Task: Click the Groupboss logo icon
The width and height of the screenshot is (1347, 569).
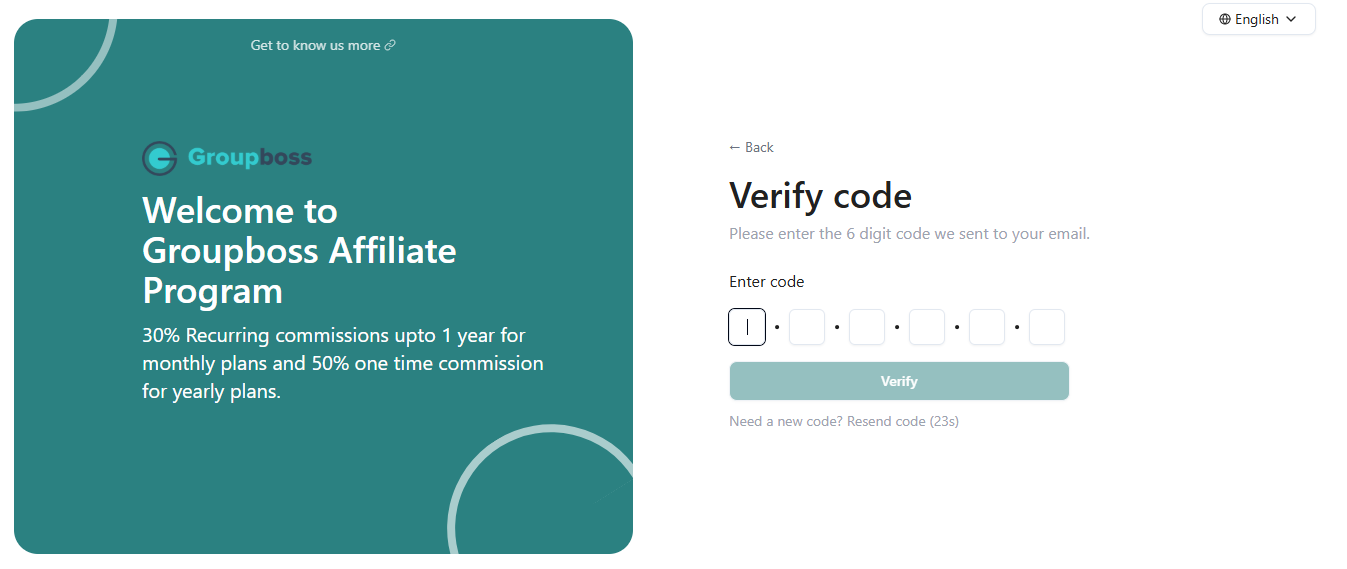Action: pyautogui.click(x=160, y=158)
